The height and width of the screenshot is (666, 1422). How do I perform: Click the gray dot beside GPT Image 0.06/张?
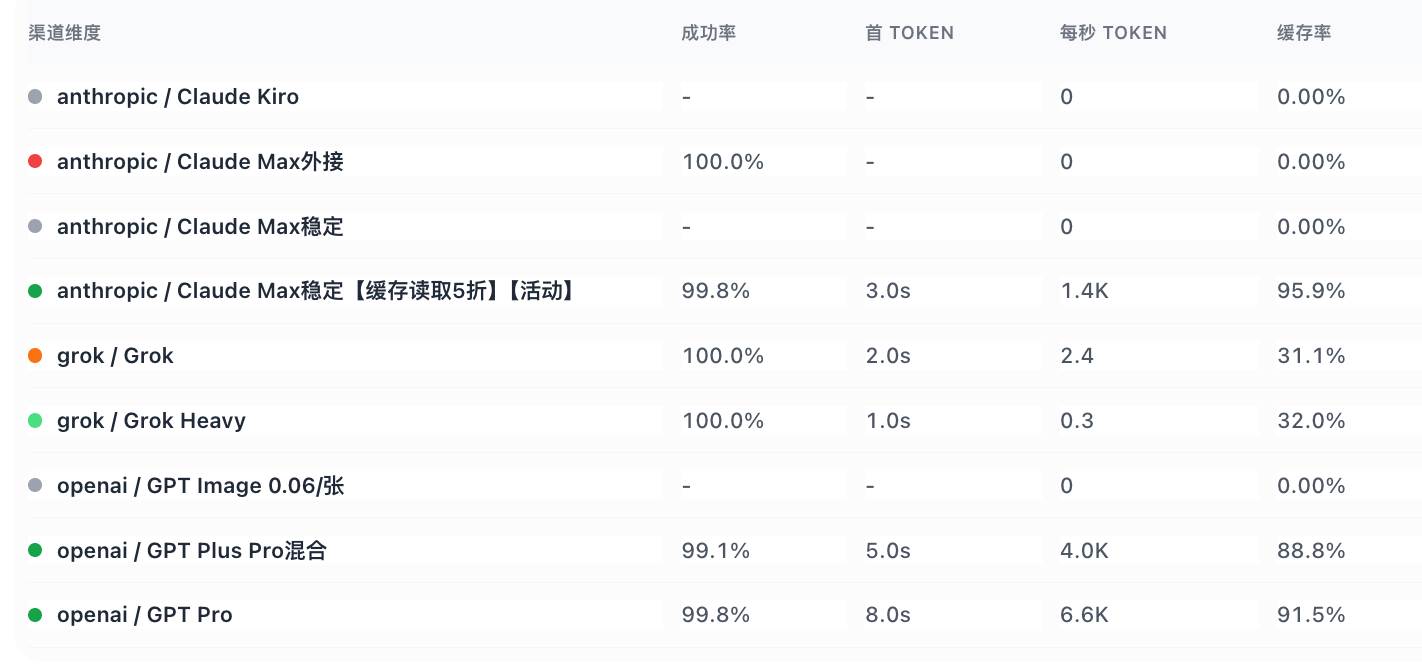pyautogui.click(x=35, y=486)
